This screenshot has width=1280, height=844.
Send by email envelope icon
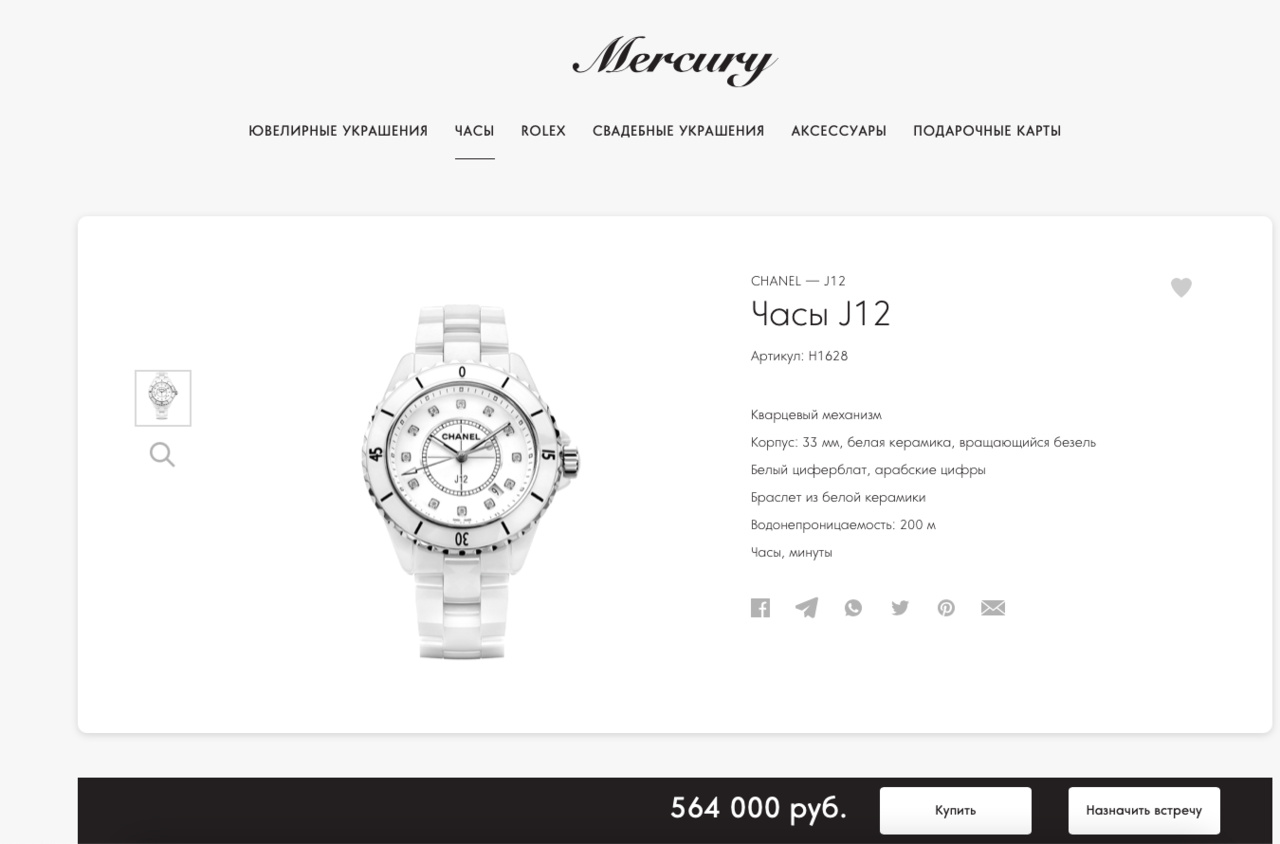click(x=993, y=608)
